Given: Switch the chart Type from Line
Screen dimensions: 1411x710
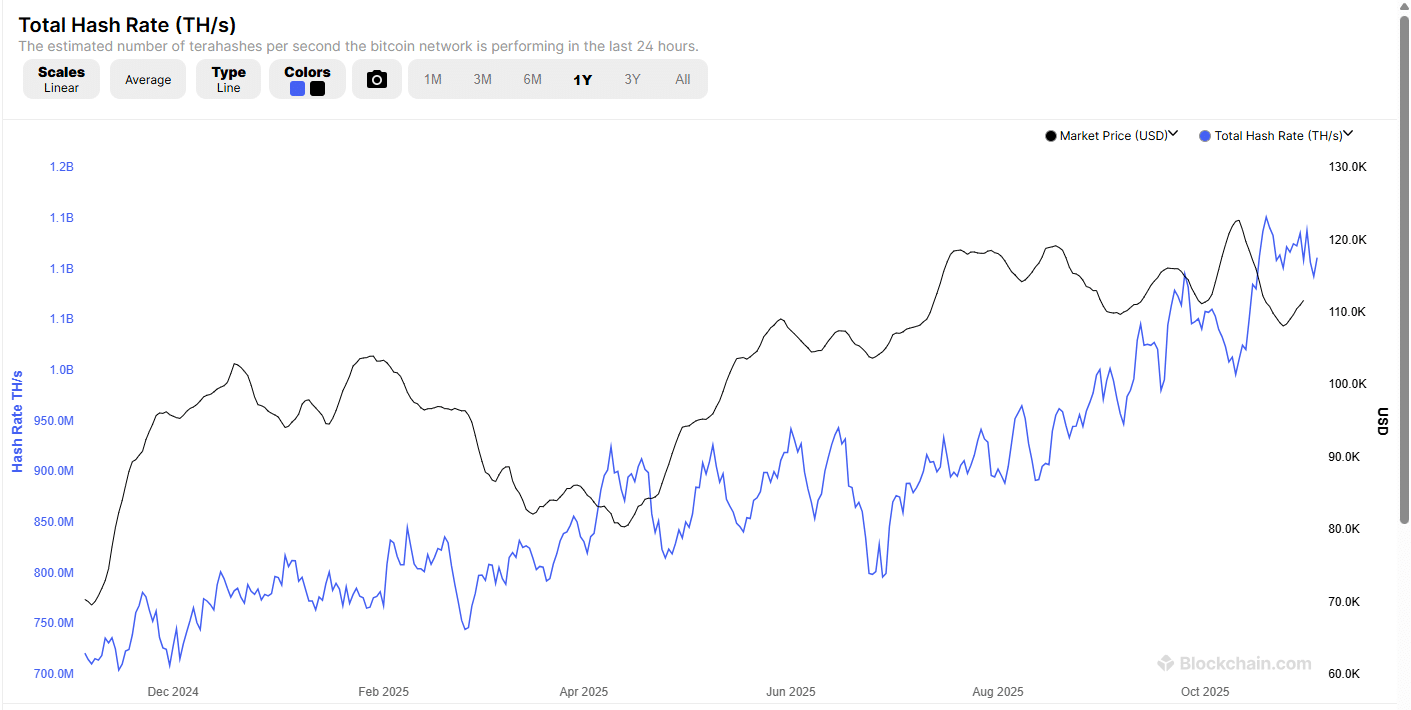Looking at the screenshot, I should [229, 79].
